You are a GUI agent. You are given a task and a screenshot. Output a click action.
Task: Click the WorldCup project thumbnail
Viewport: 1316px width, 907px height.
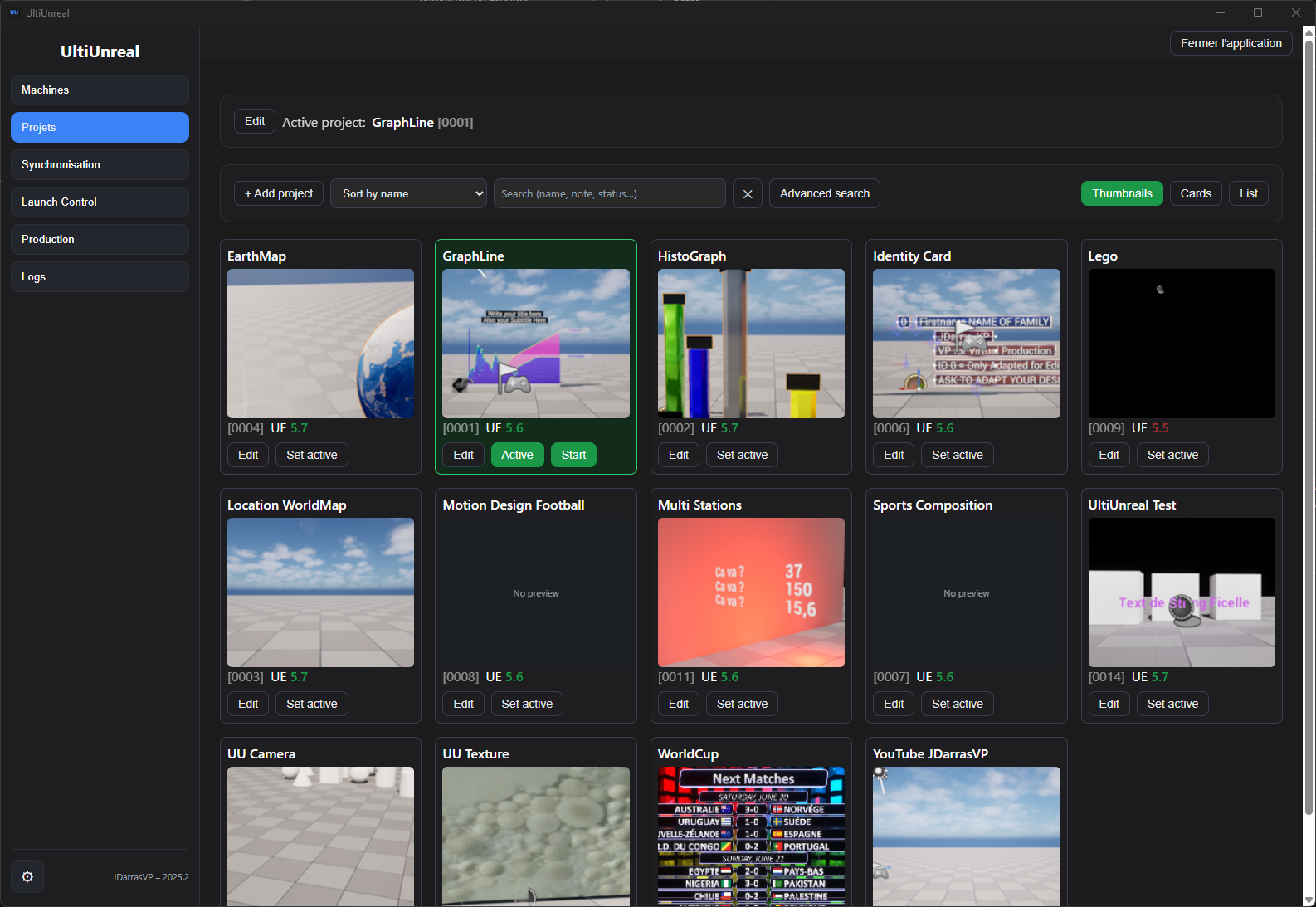point(751,835)
